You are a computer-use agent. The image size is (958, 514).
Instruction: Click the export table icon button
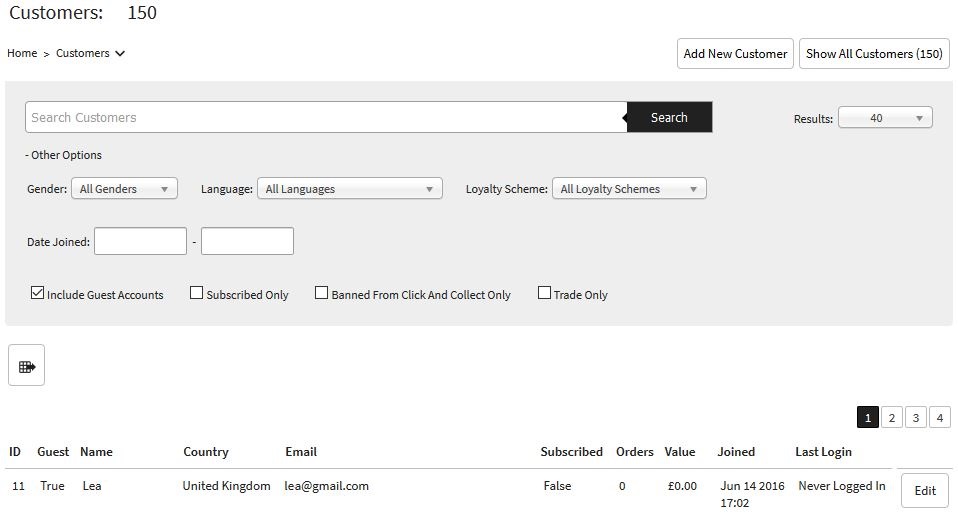27,366
